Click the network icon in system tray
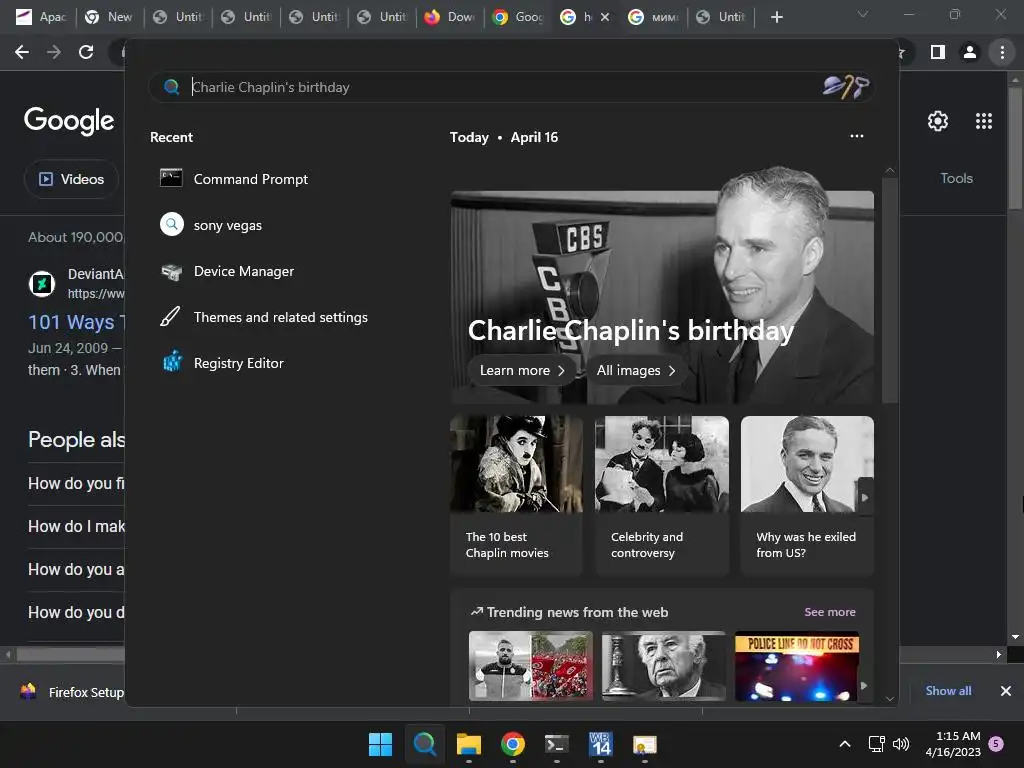 click(876, 744)
